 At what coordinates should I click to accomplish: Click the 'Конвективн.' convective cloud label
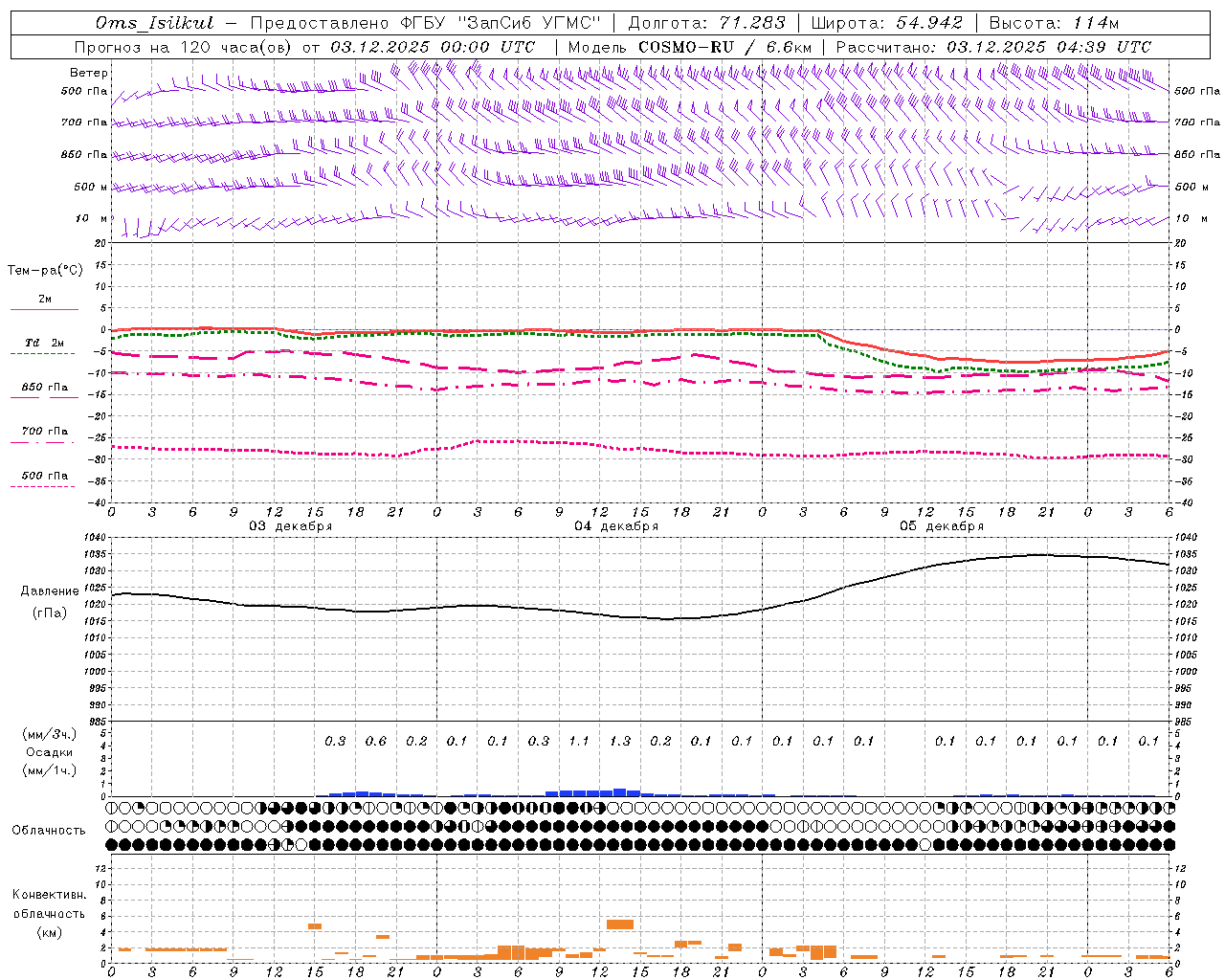click(x=50, y=895)
